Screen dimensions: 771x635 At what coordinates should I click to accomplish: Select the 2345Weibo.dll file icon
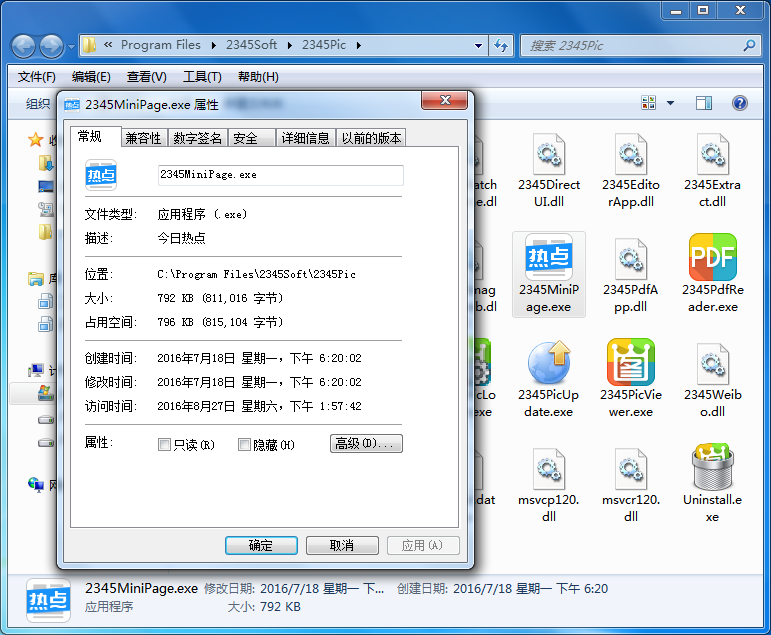[712, 364]
